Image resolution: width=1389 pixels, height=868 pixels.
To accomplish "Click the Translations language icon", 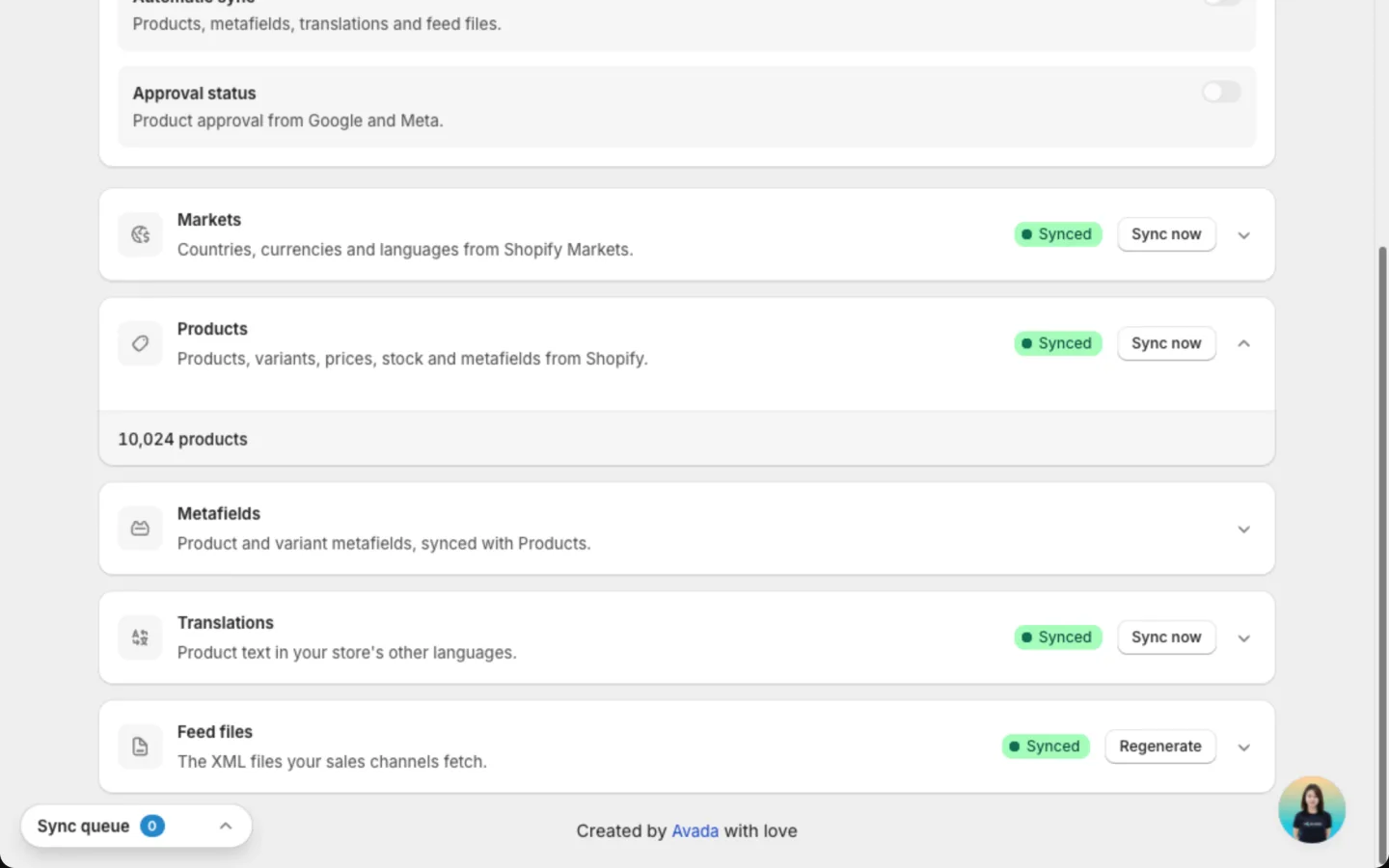I will coord(141,637).
